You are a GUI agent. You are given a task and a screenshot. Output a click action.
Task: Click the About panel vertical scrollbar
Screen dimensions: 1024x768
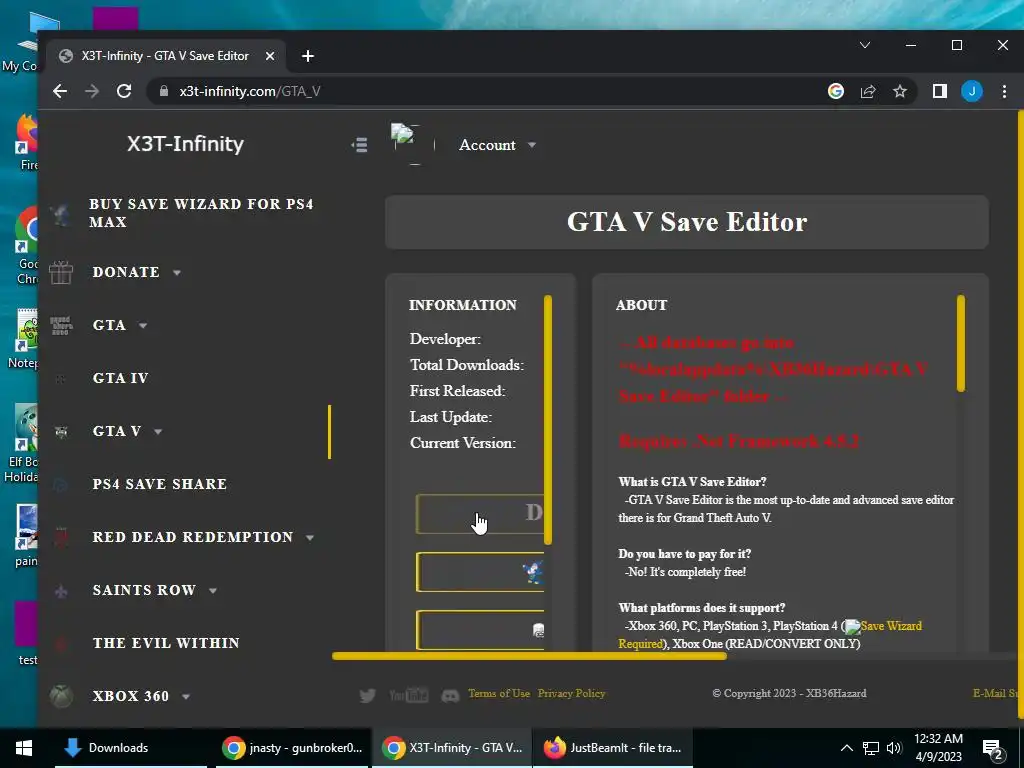[961, 344]
